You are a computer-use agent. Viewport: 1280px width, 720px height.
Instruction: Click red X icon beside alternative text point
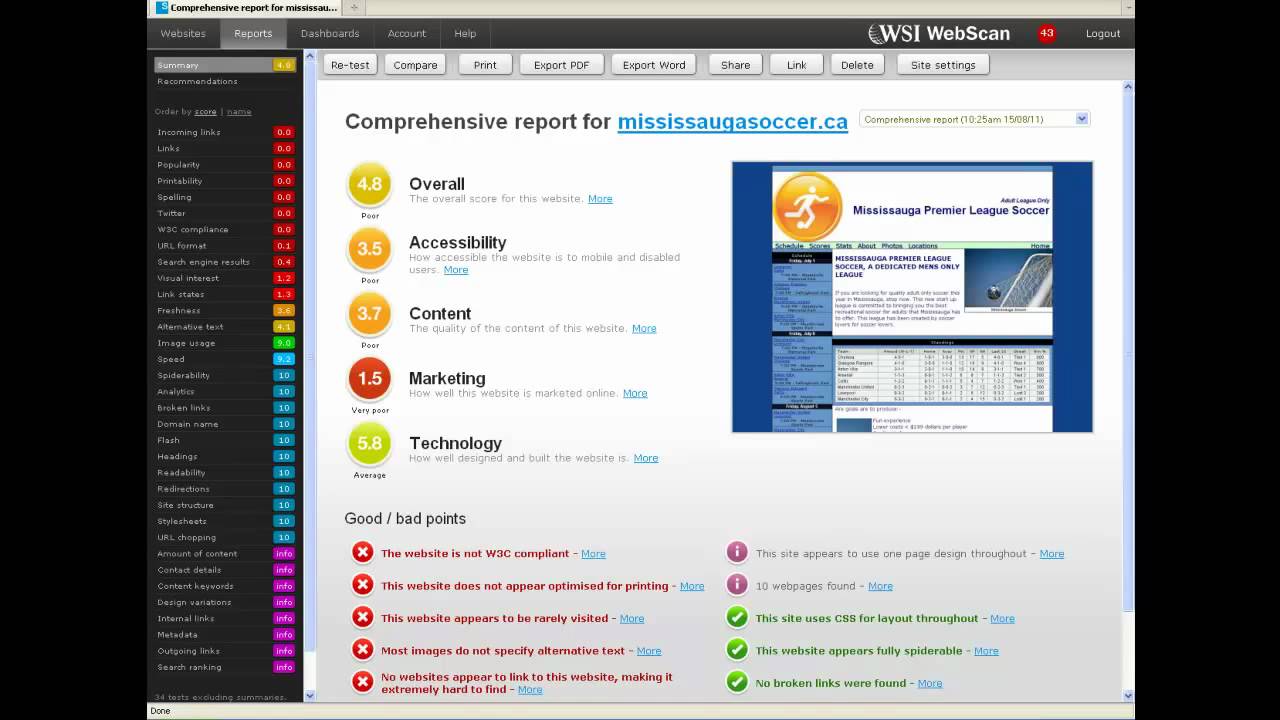pos(362,650)
